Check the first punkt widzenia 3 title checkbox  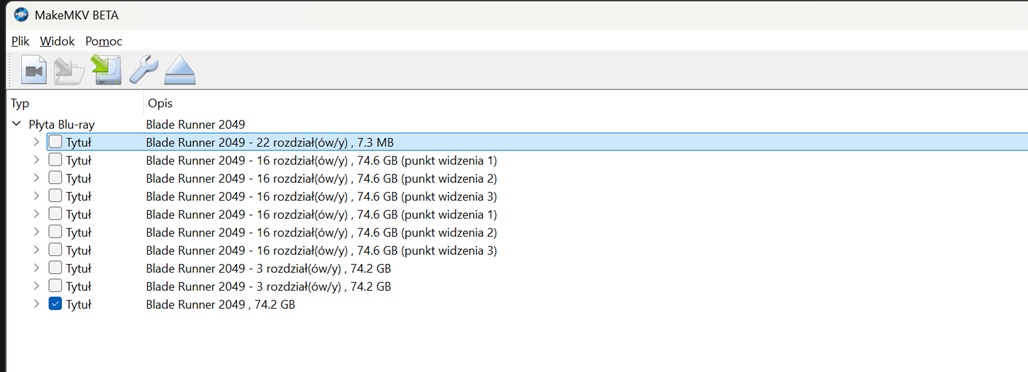coord(56,196)
